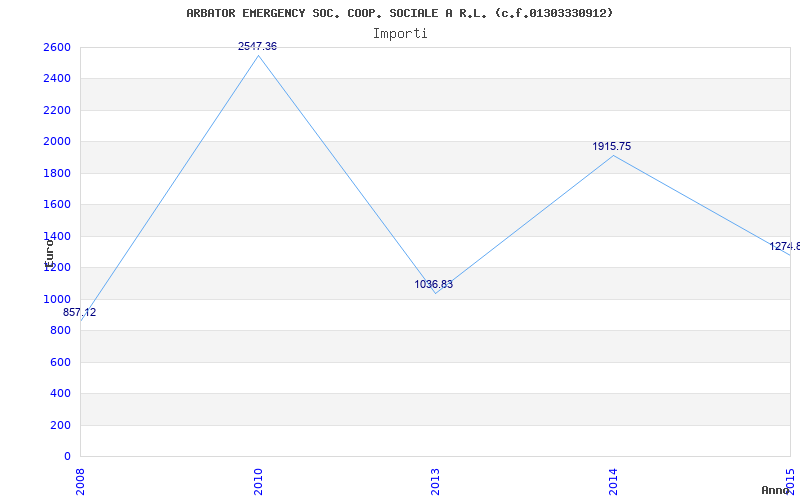The image size is (800, 500).
Task: Click the 0 y-axis value
Action: pos(67,456)
